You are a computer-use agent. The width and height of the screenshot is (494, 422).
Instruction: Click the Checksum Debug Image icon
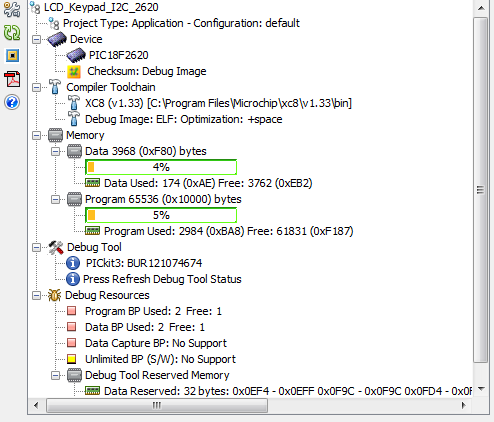click(x=74, y=71)
